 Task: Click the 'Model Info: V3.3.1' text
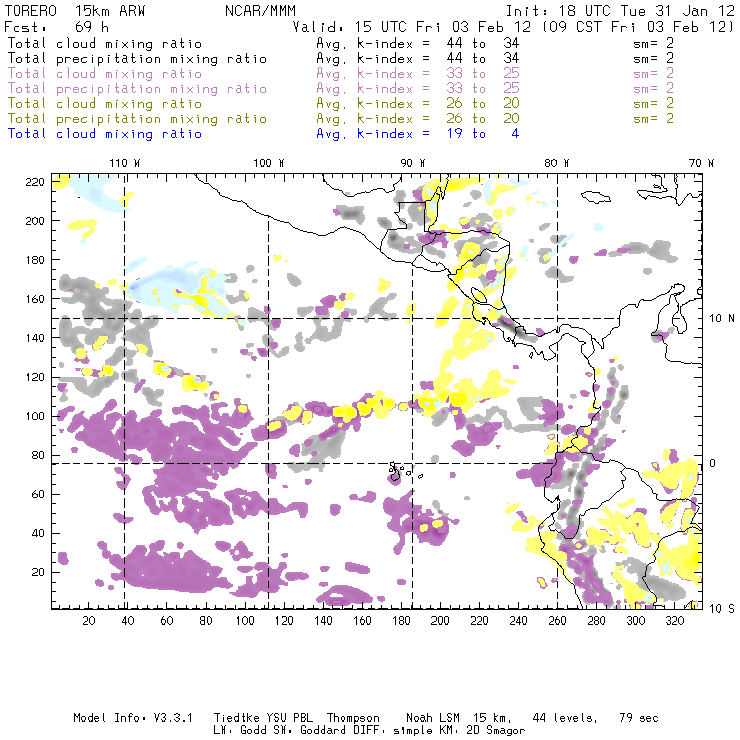point(133,718)
